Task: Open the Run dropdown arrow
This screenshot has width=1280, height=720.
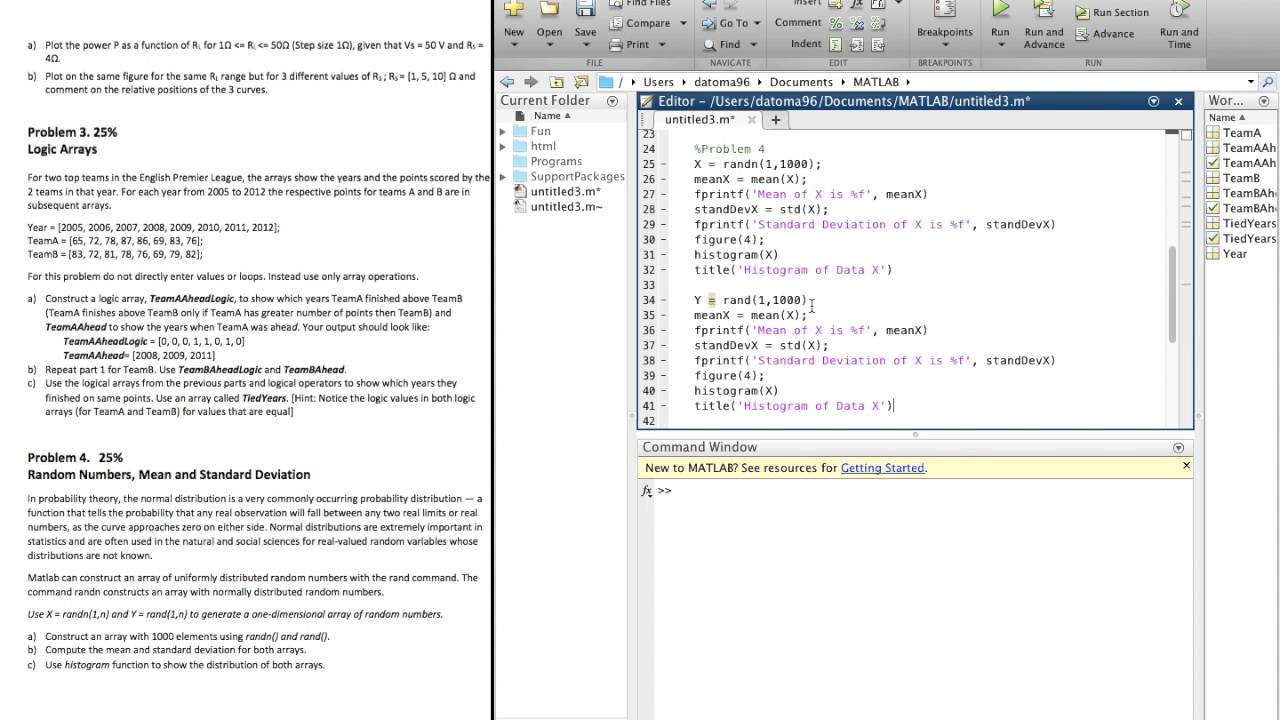Action: tap(1000, 45)
